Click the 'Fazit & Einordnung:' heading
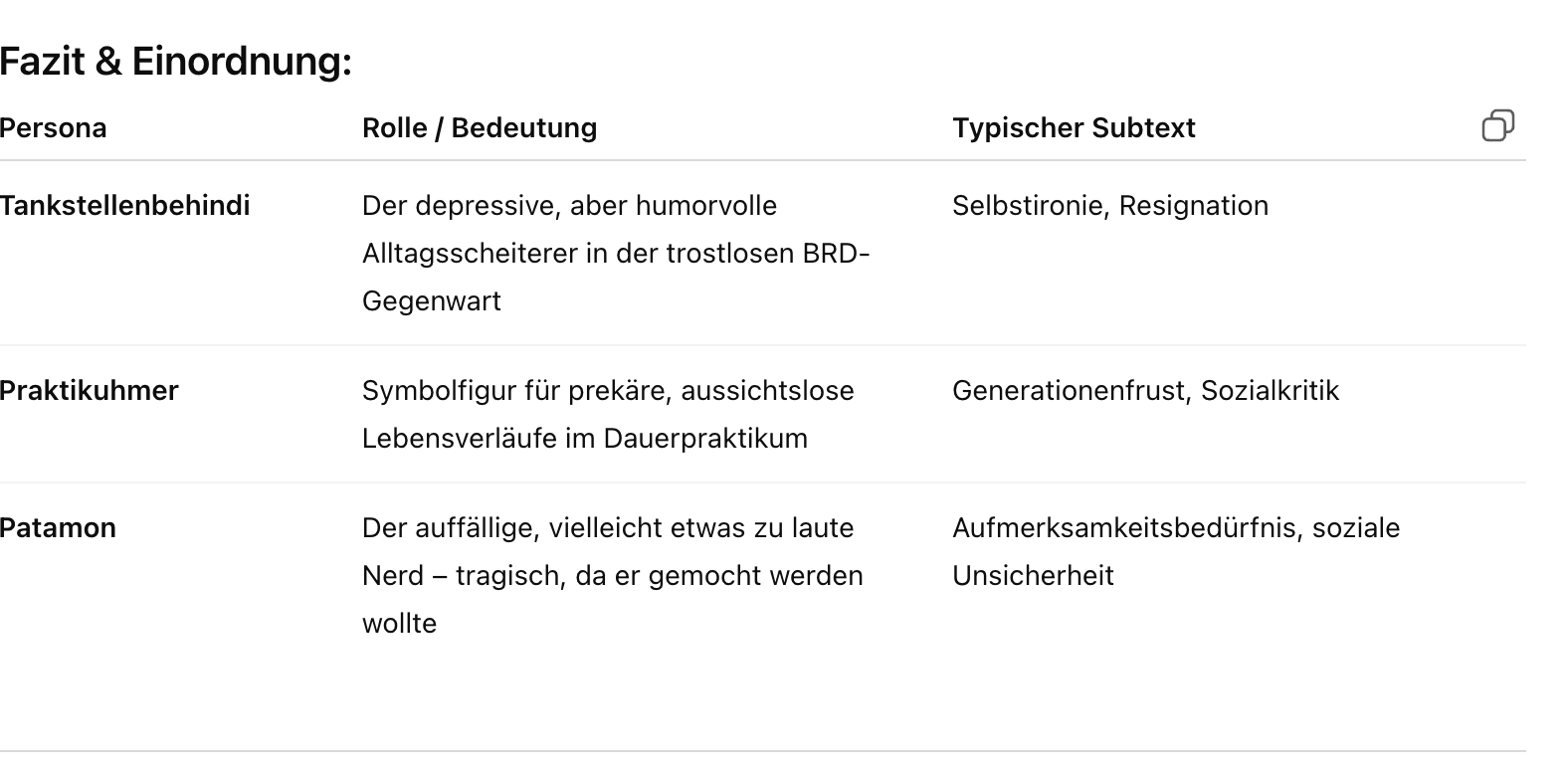This screenshot has width=1568, height=768. [176, 62]
